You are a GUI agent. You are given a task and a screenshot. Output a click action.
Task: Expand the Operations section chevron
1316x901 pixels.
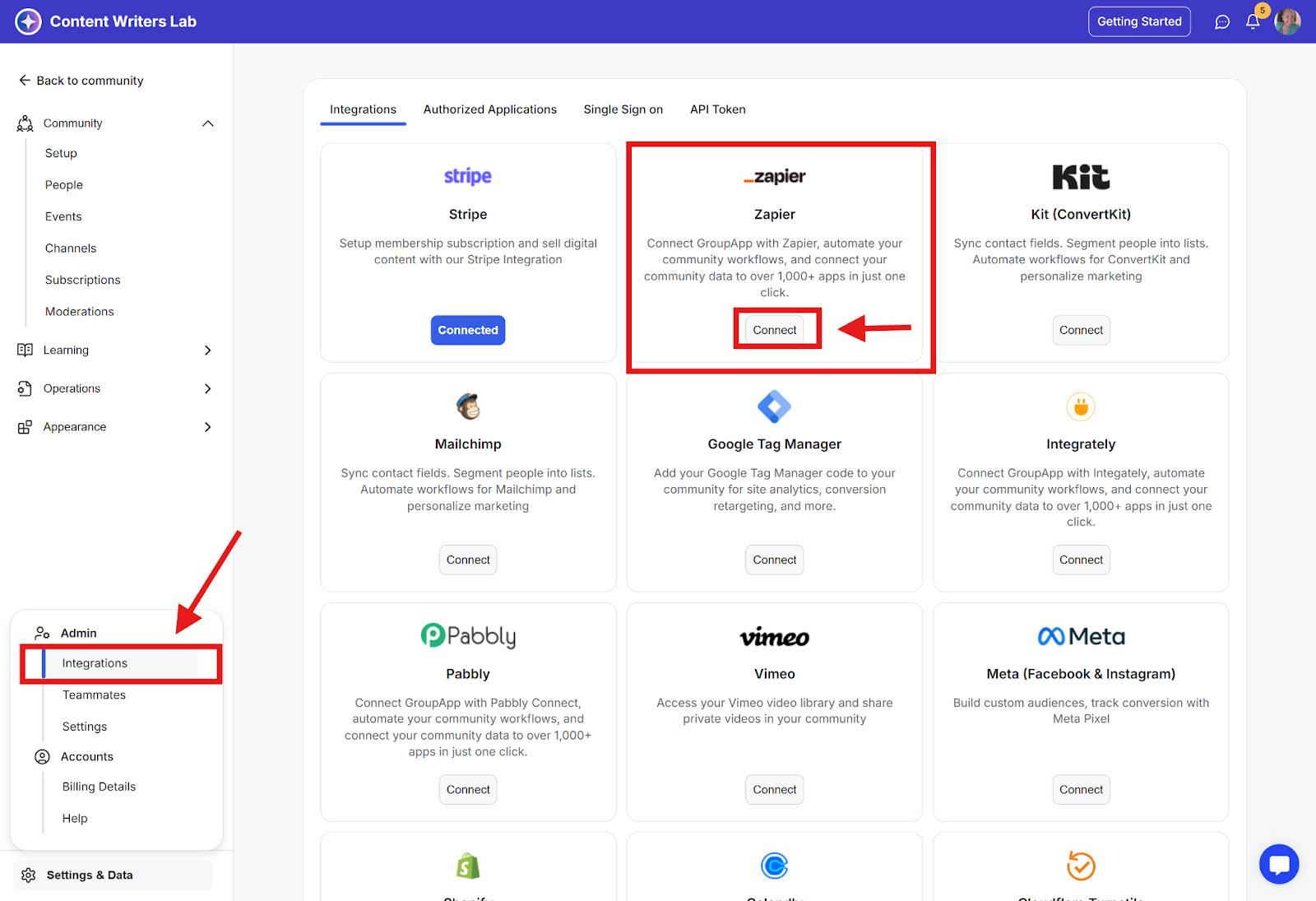pos(208,388)
